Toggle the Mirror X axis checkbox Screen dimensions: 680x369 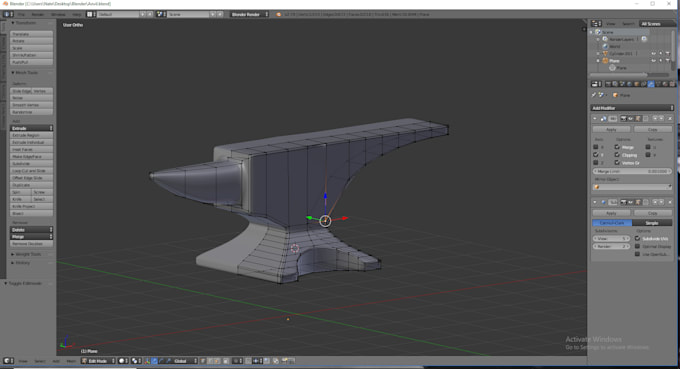pos(595,147)
